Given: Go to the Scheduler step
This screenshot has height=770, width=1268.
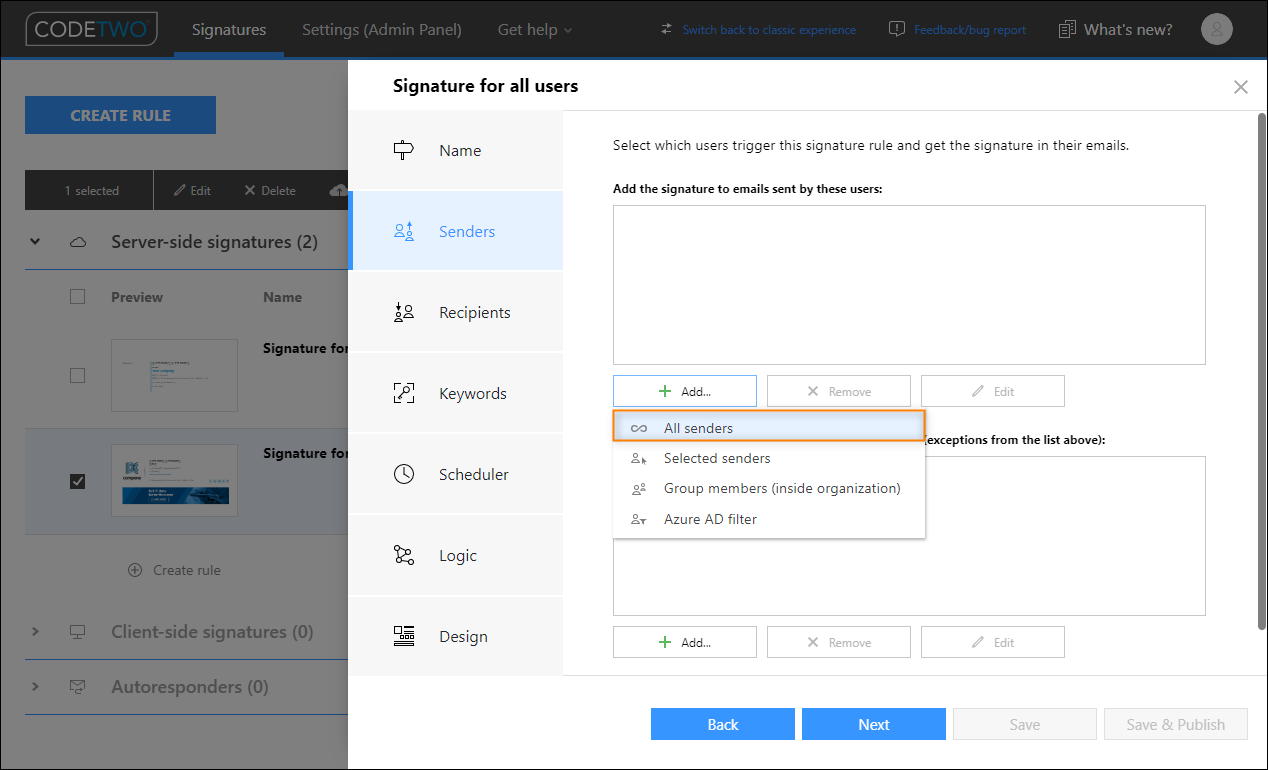Looking at the screenshot, I should coord(456,475).
